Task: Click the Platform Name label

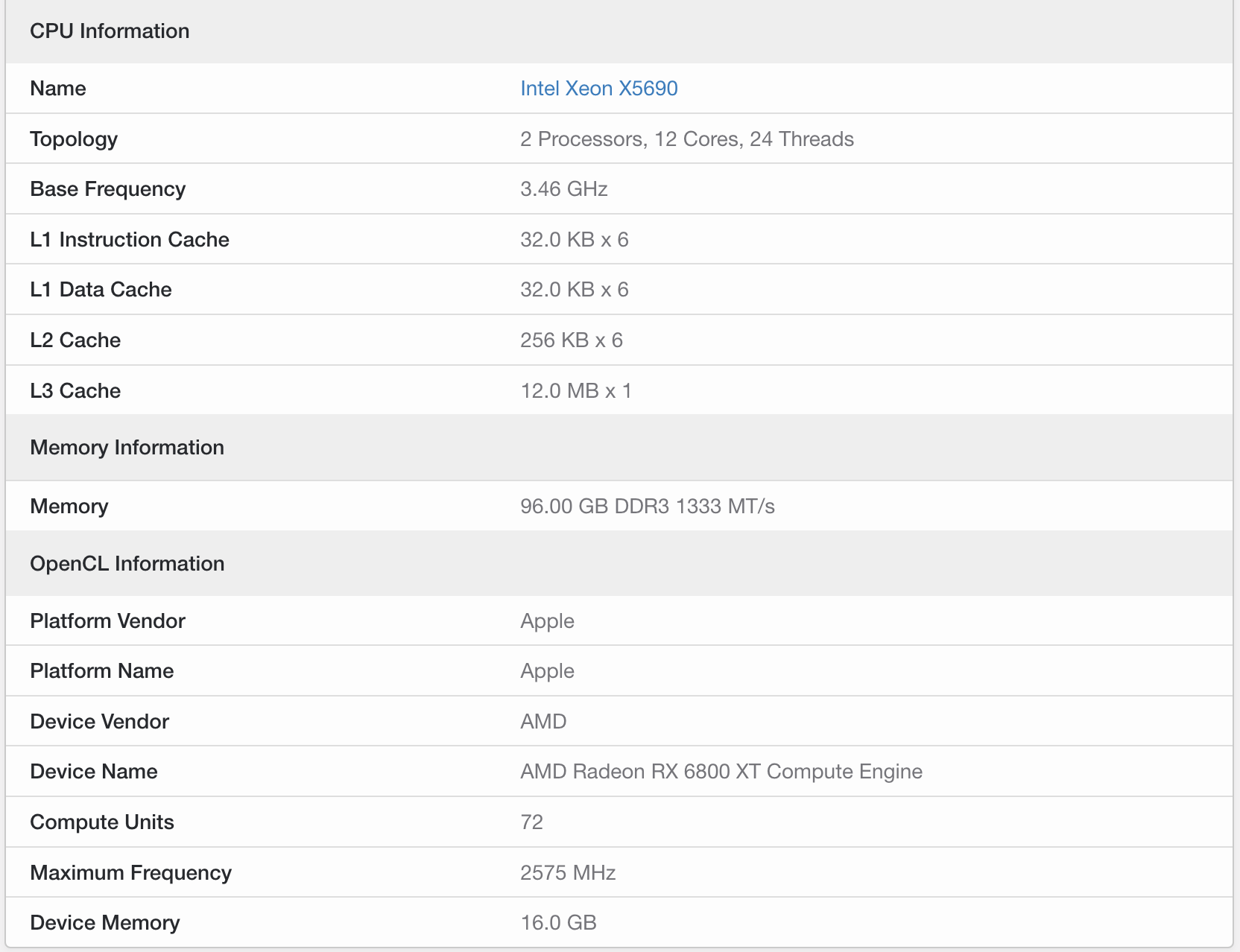Action: (101, 671)
